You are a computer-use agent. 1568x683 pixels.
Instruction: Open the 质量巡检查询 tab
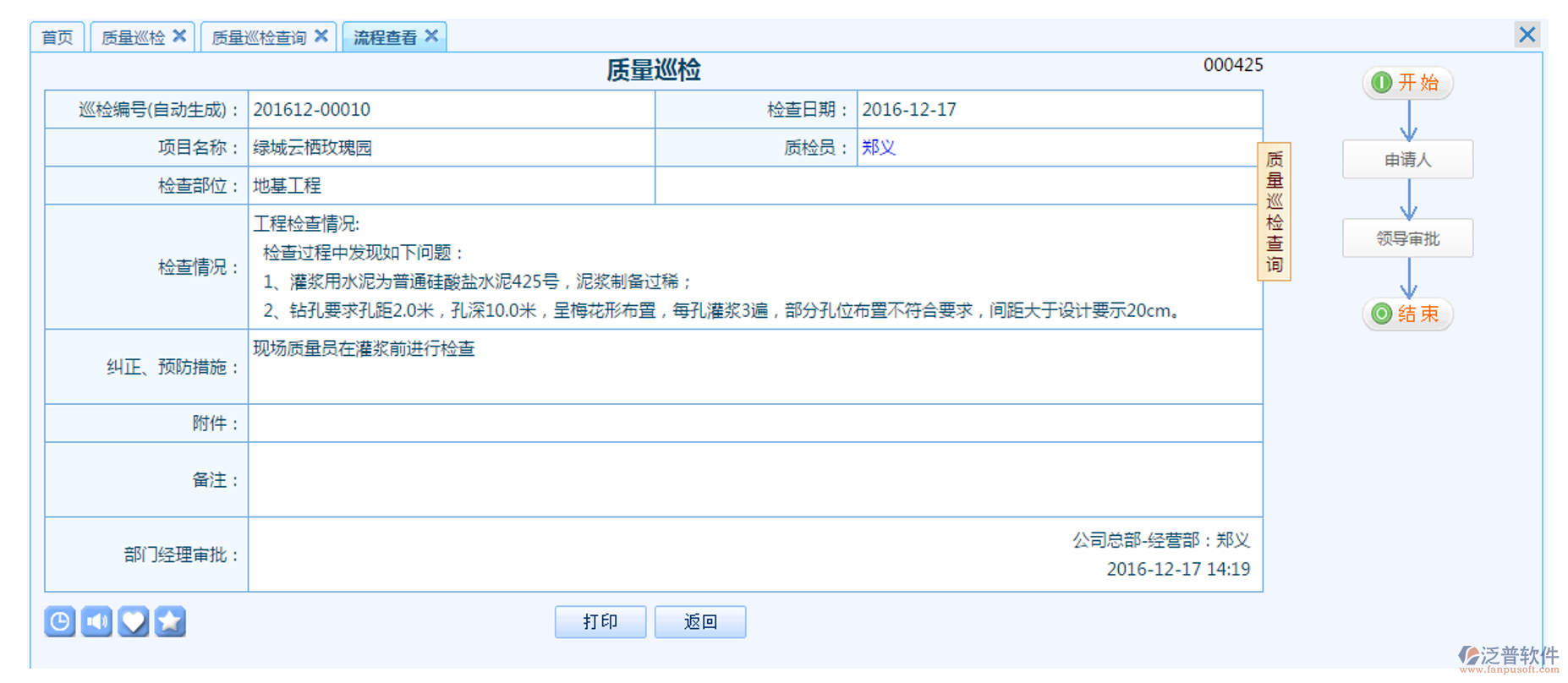pyautogui.click(x=259, y=38)
